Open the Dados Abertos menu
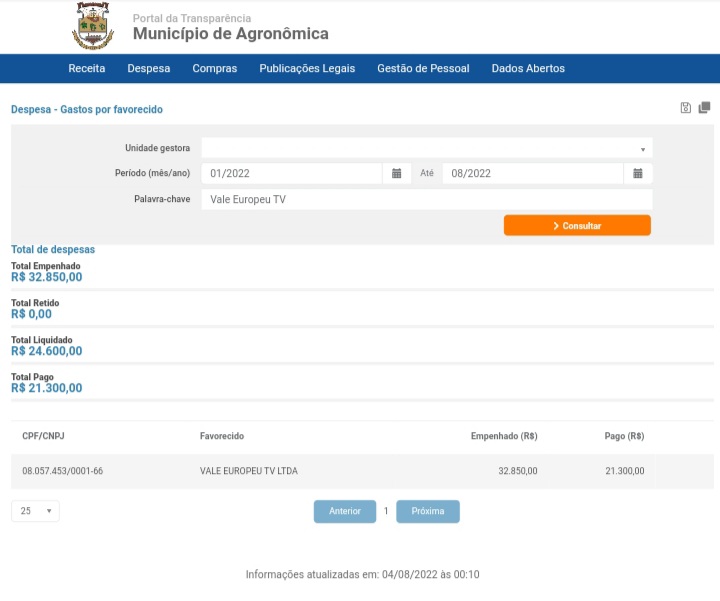 (528, 68)
